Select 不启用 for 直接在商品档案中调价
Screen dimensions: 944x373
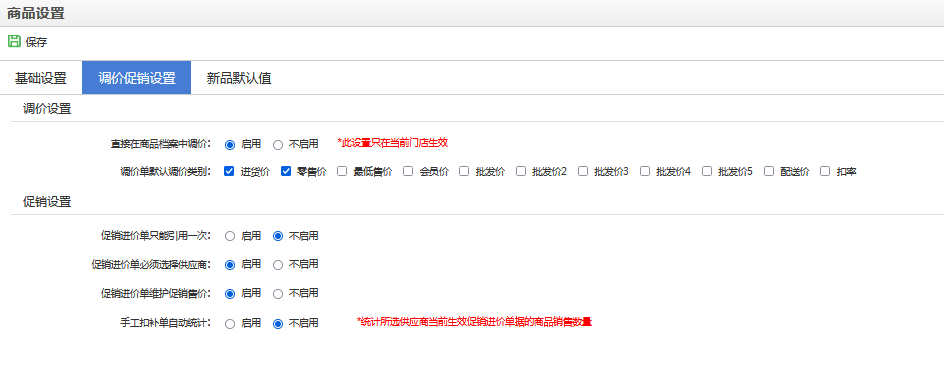click(278, 144)
